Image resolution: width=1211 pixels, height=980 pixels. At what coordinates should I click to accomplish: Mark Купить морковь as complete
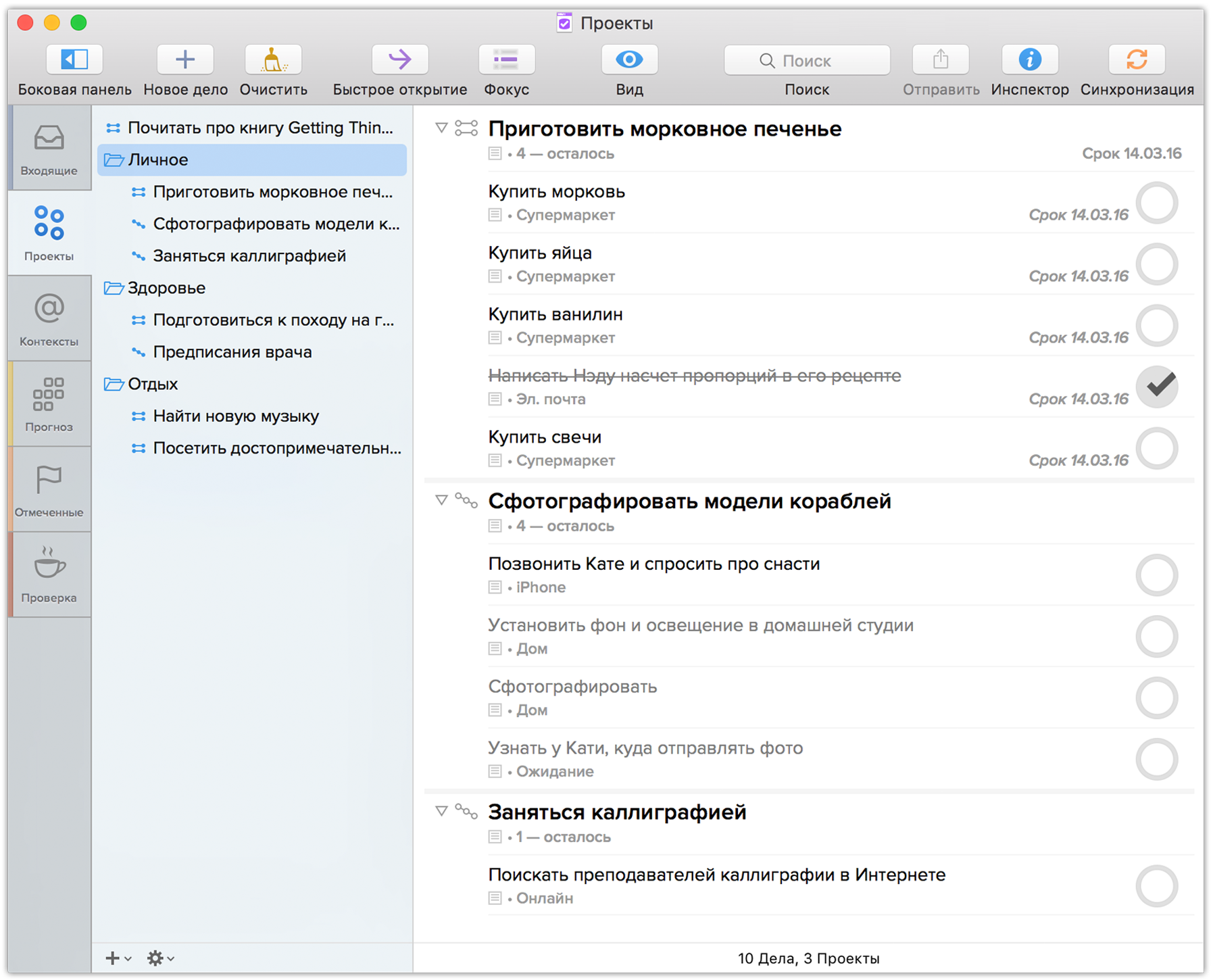pyautogui.click(x=1157, y=203)
